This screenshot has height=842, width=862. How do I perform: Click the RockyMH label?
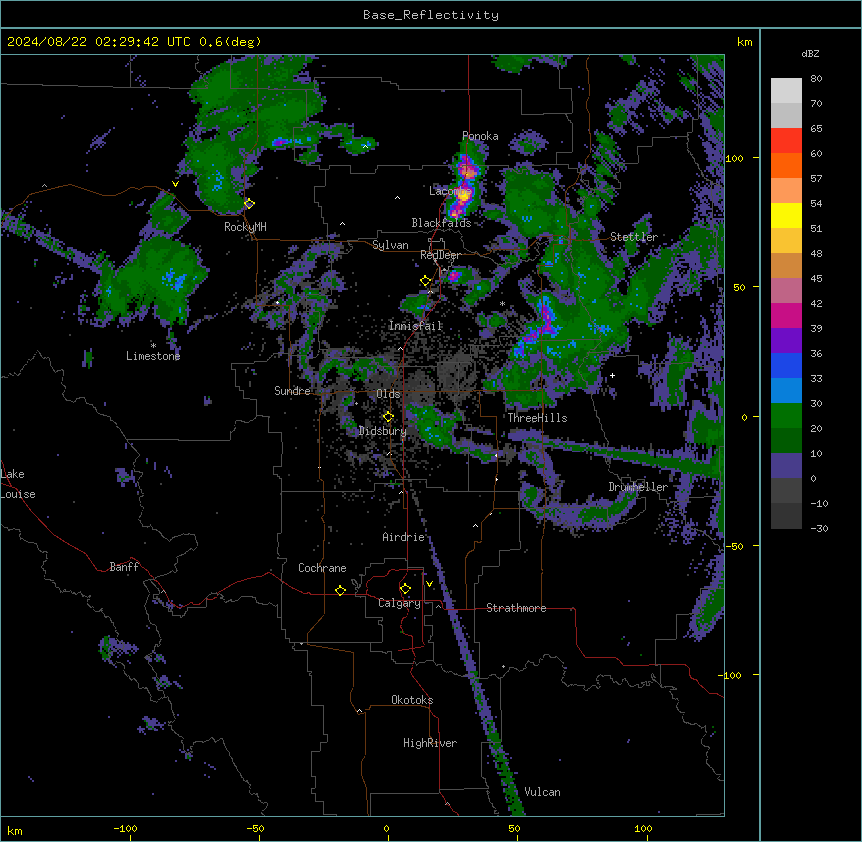pos(245,227)
